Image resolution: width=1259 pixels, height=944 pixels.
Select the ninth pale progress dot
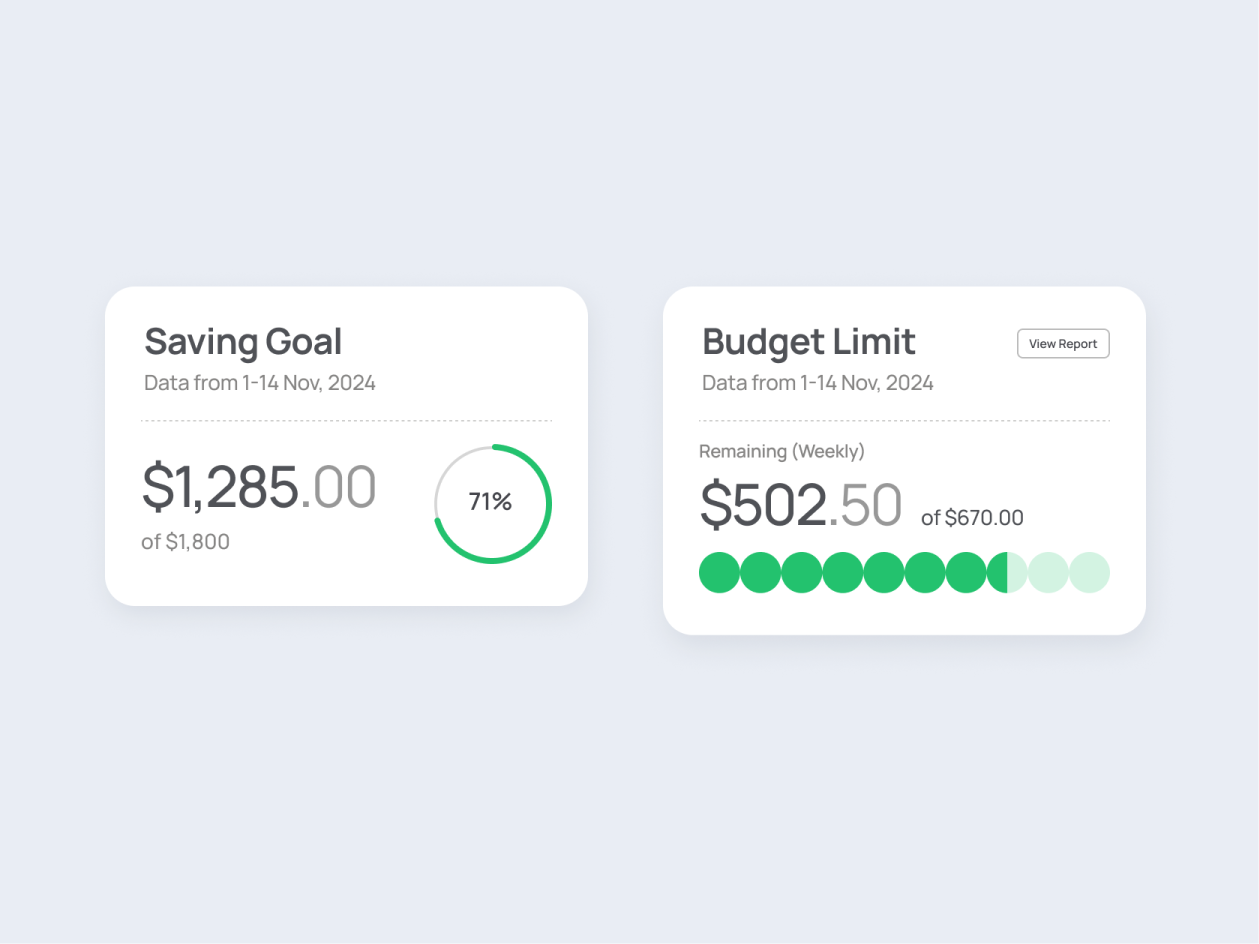(x=1048, y=572)
